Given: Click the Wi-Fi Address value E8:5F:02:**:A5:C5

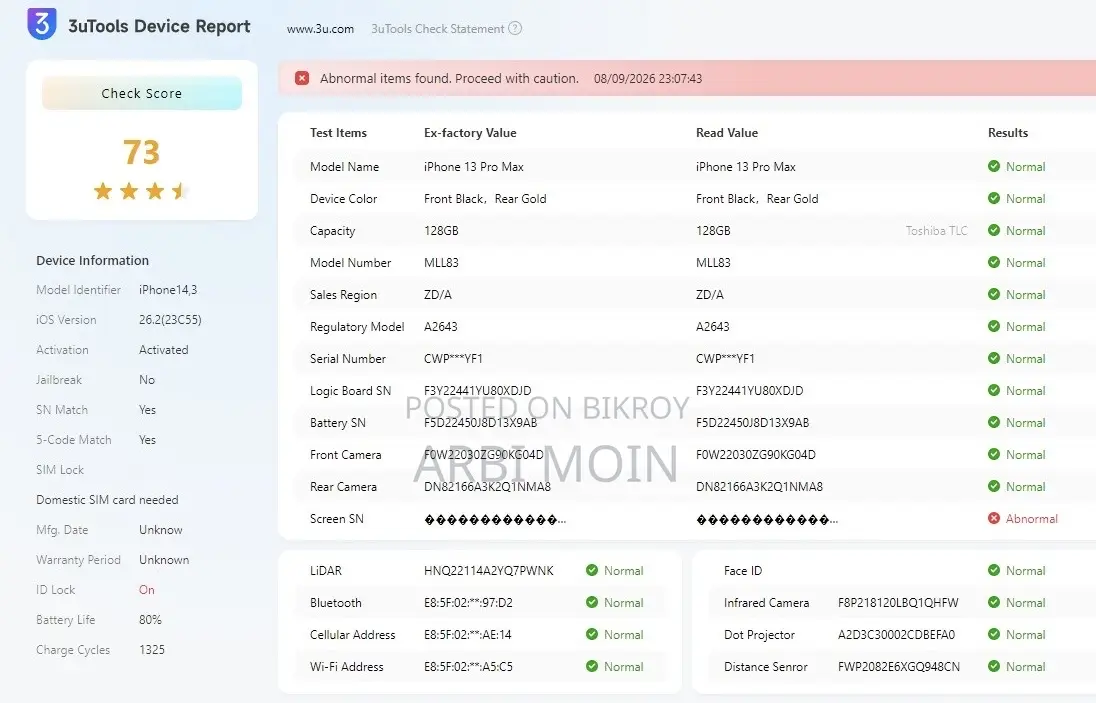Looking at the screenshot, I should tap(468, 667).
